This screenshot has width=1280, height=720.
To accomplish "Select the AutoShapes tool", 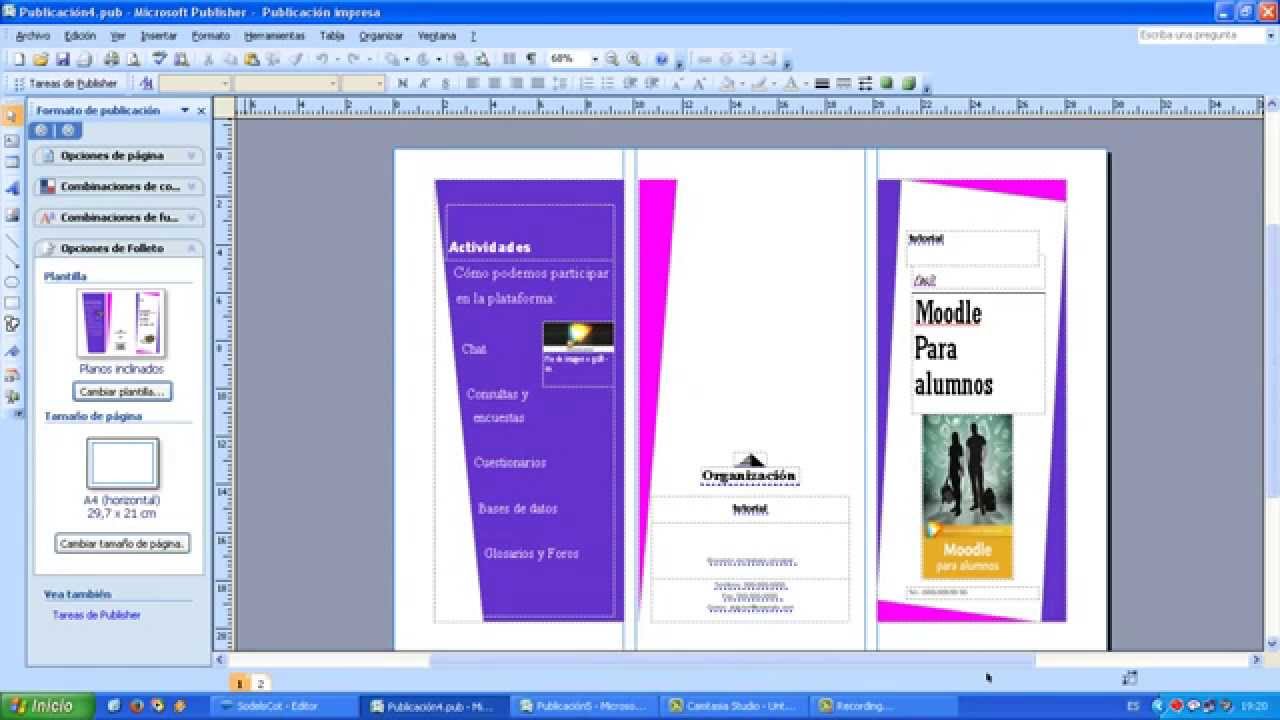I will [x=12, y=324].
